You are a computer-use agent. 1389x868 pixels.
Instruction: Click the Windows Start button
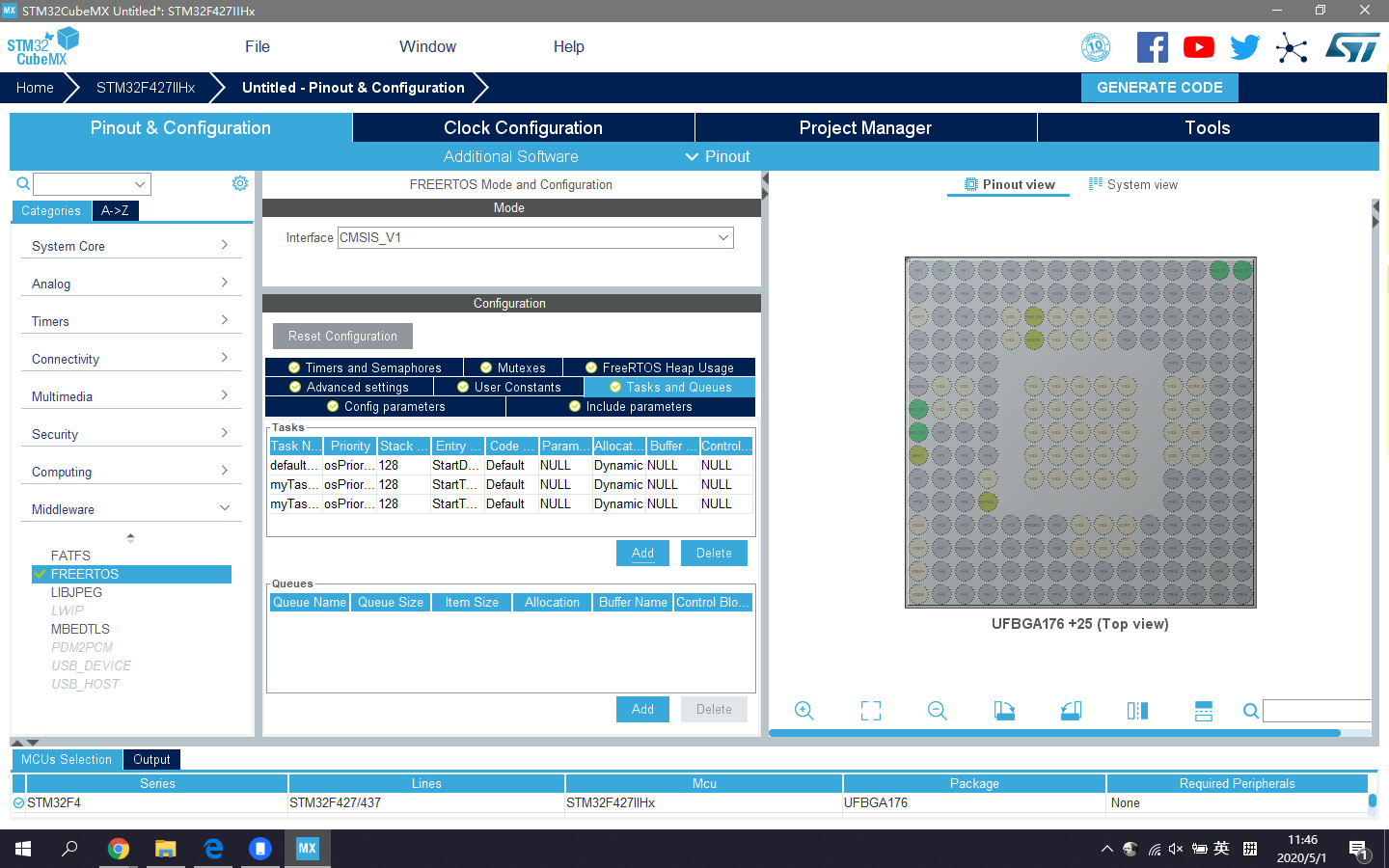coord(23,849)
